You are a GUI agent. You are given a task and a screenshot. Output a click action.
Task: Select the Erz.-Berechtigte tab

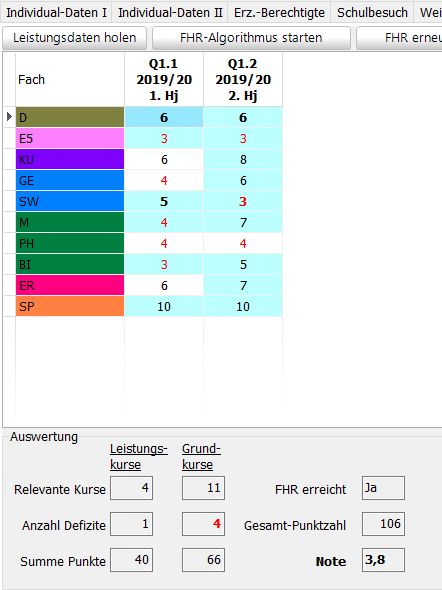[x=279, y=12]
